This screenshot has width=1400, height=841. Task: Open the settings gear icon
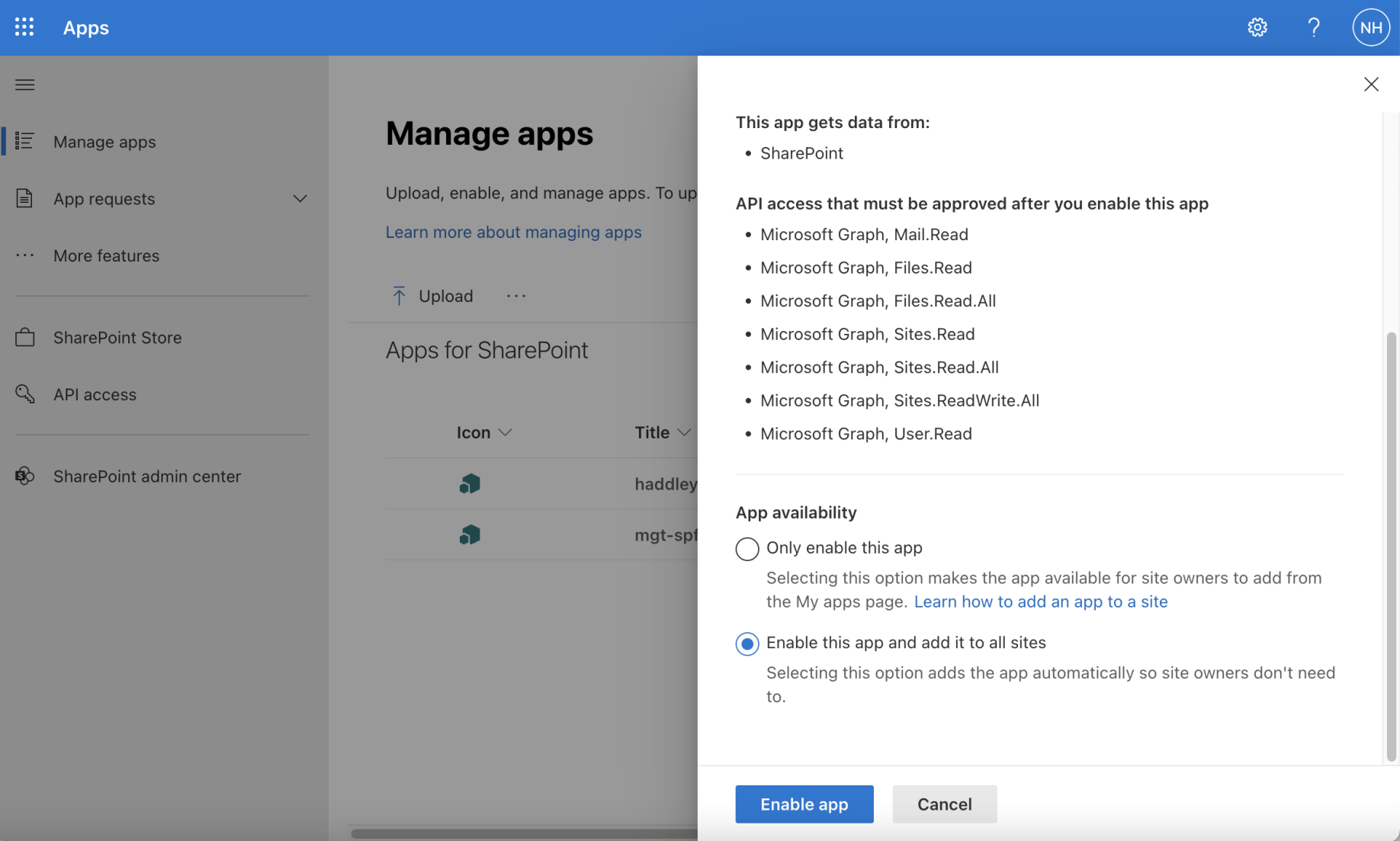(x=1257, y=27)
